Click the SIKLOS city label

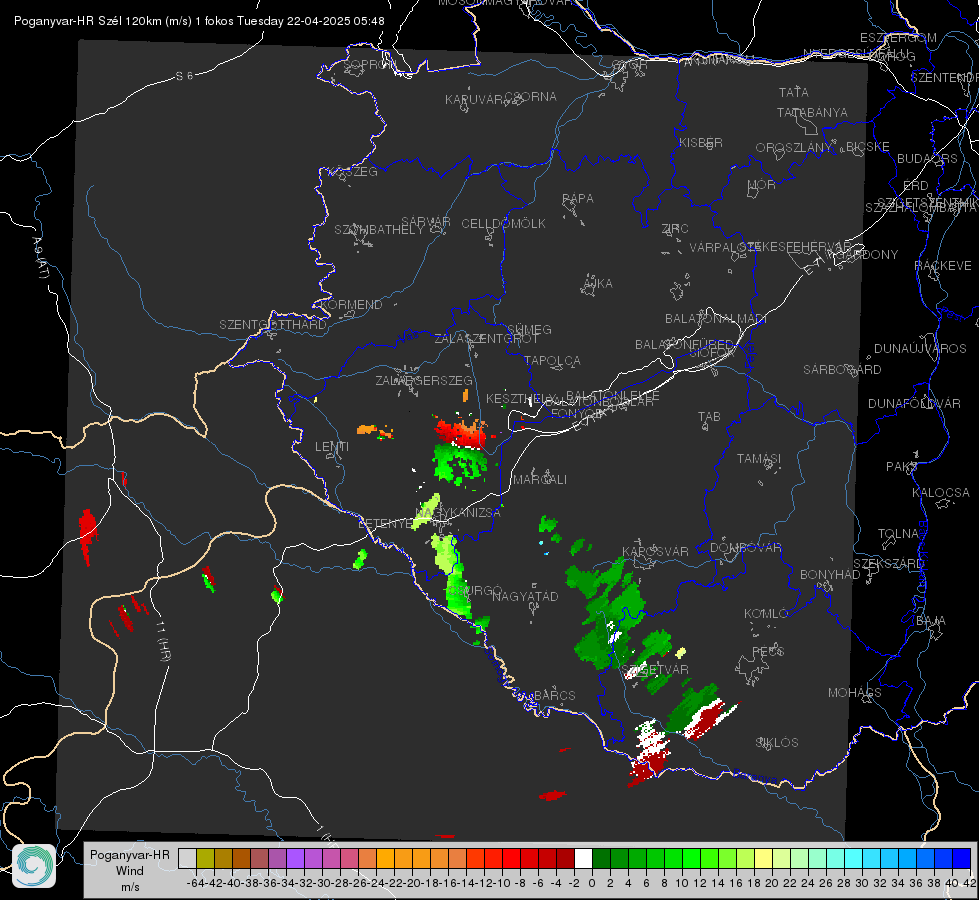(777, 743)
